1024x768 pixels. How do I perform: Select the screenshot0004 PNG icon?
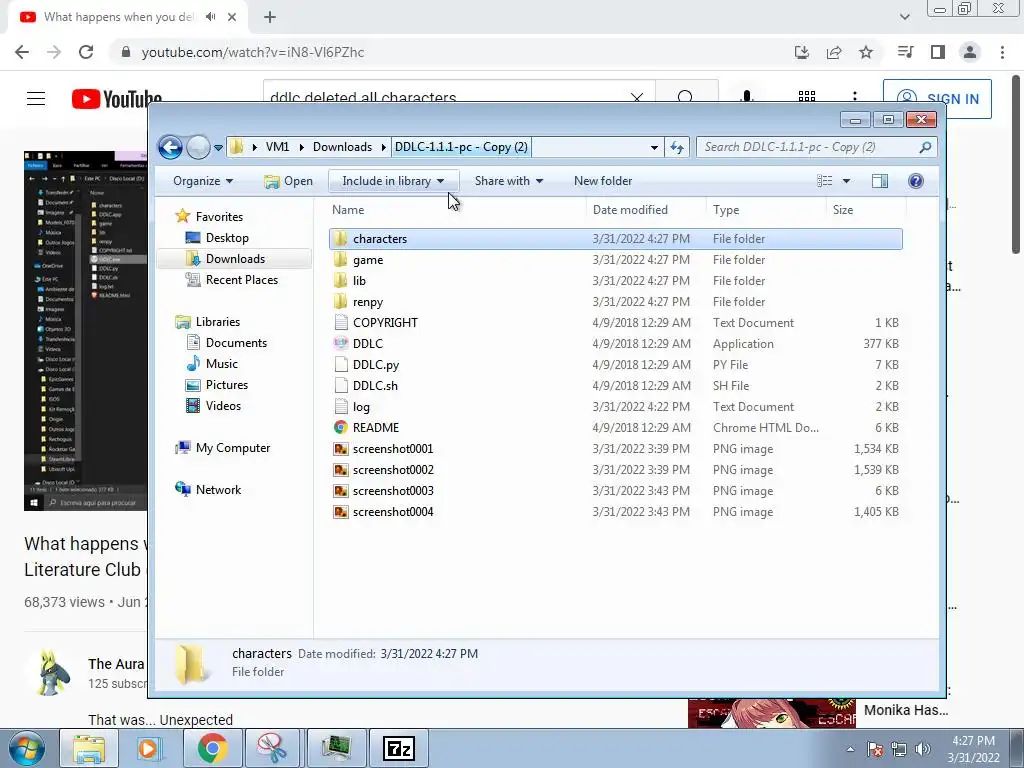pyautogui.click(x=340, y=511)
